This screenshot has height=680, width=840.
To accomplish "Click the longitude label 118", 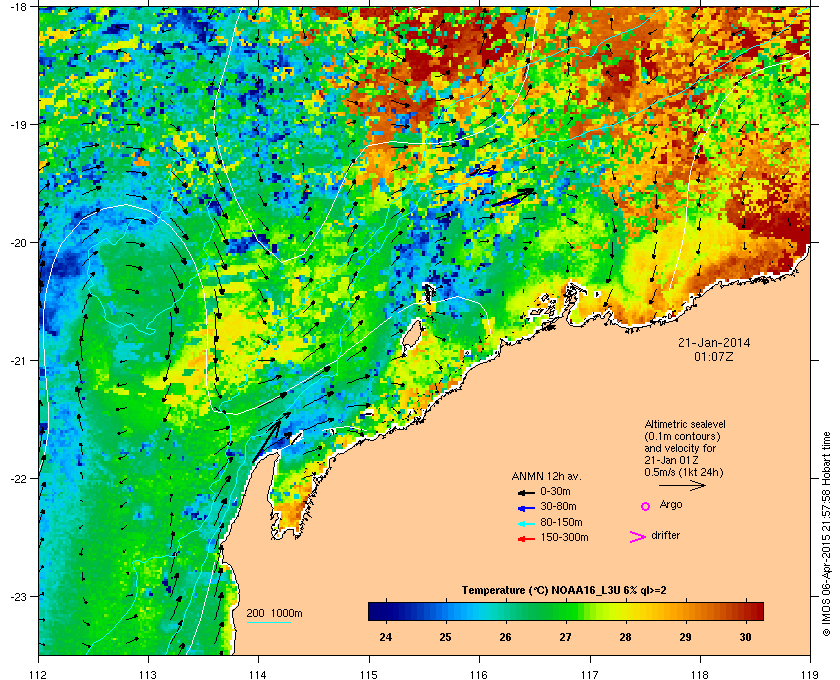I will 700,674.
